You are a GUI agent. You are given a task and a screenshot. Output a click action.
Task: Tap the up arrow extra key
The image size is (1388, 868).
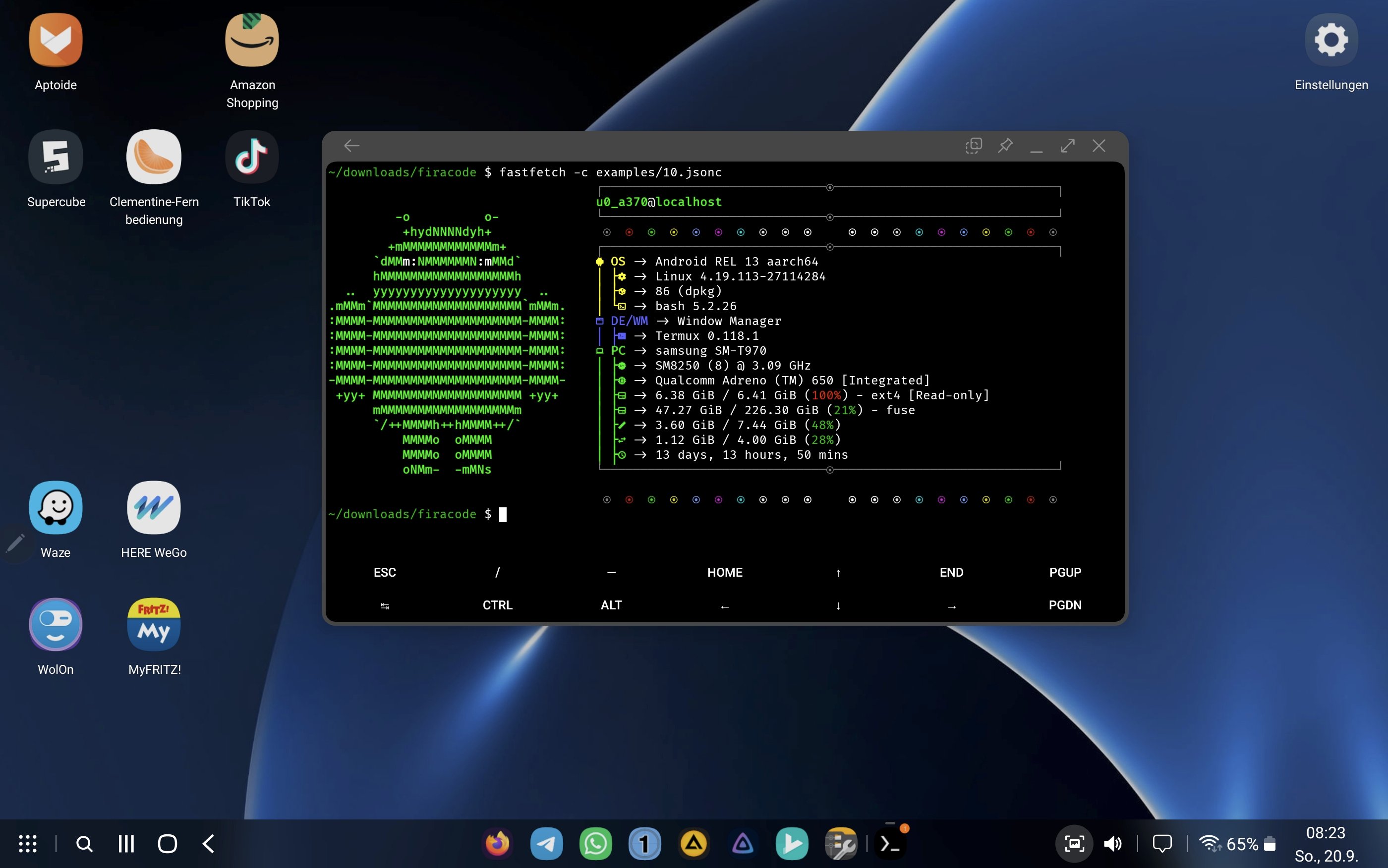coord(838,573)
